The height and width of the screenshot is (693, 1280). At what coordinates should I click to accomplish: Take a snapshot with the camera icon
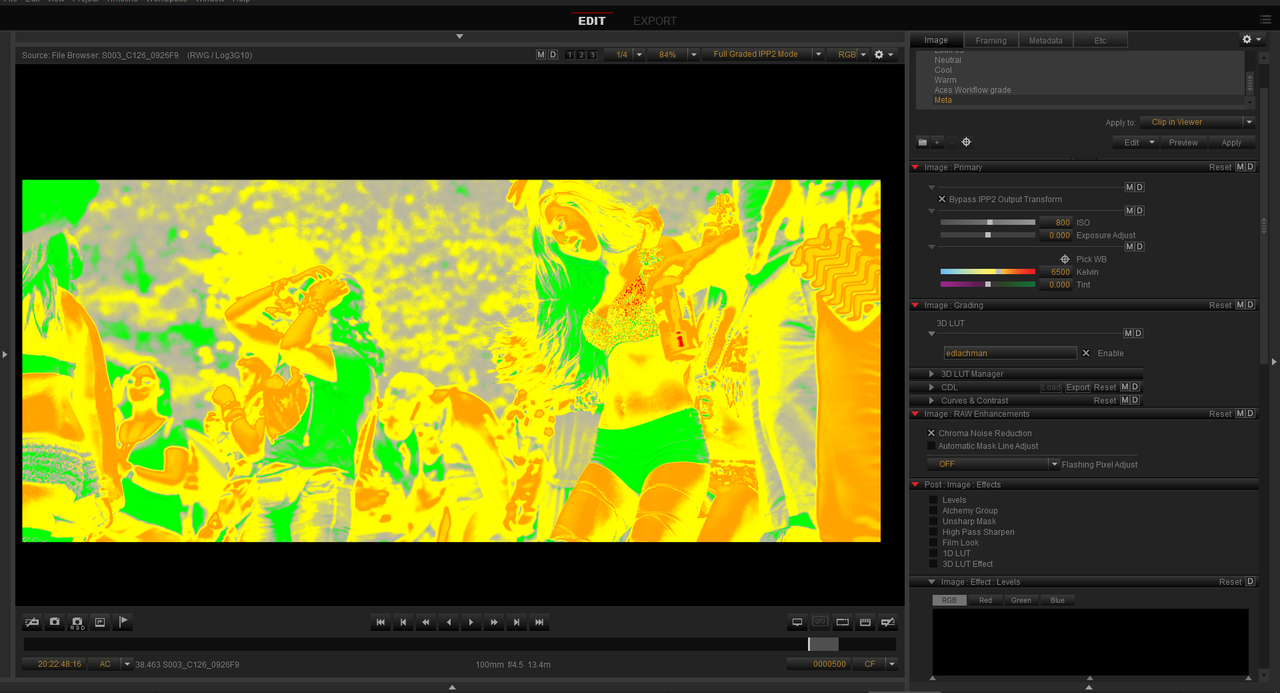pyautogui.click(x=55, y=622)
